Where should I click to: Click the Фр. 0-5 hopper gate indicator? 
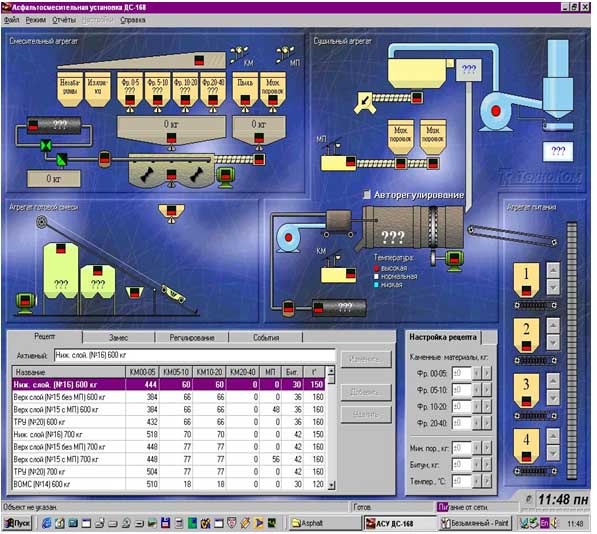130,100
